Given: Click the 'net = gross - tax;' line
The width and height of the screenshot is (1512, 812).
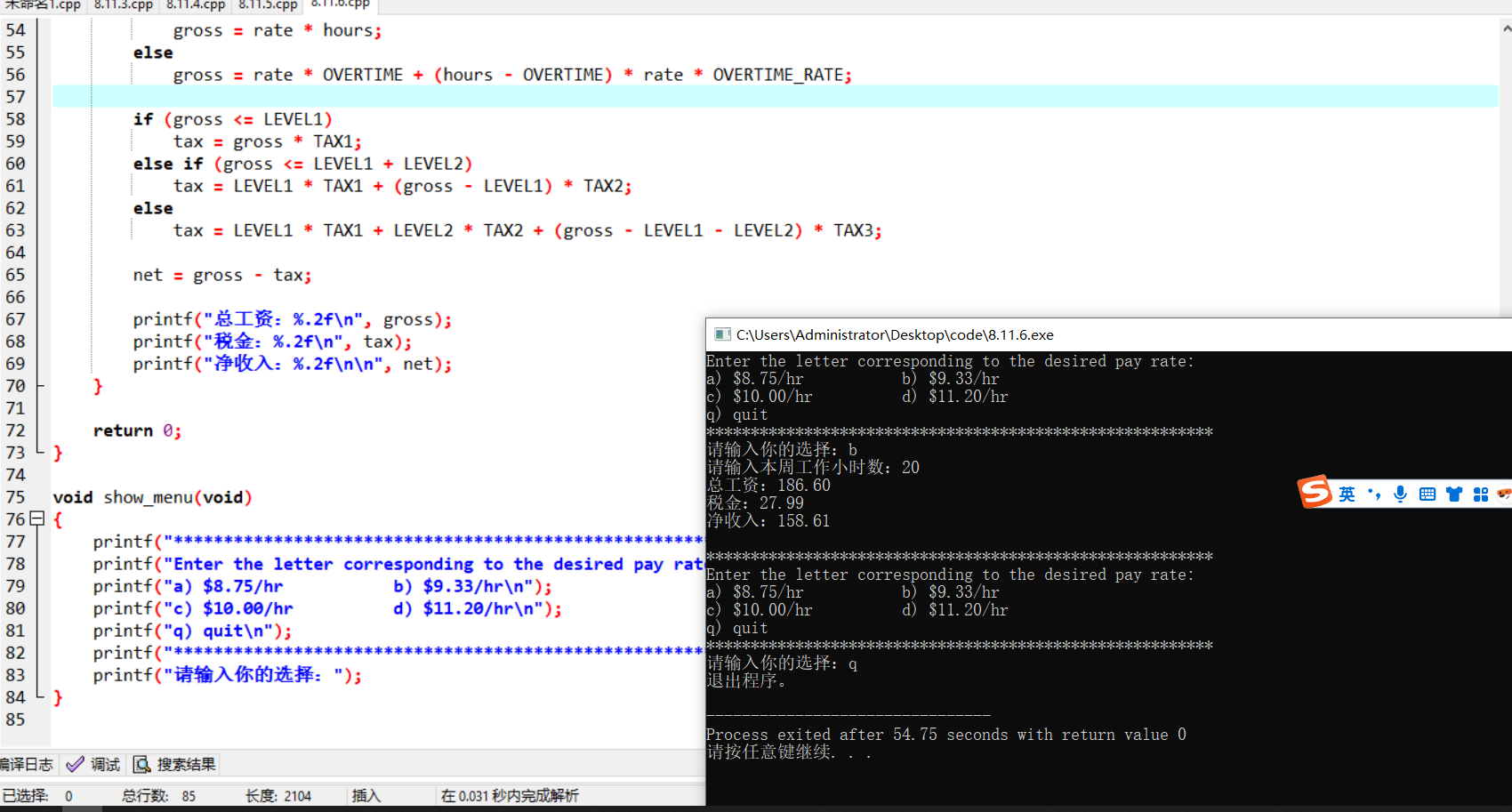Looking at the screenshot, I should pyautogui.click(x=222, y=275).
